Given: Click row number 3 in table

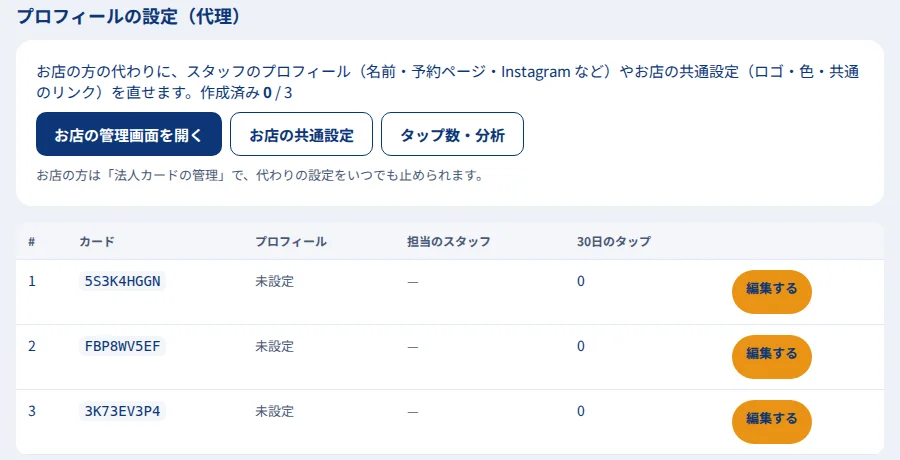Looking at the screenshot, I should coord(32,411).
